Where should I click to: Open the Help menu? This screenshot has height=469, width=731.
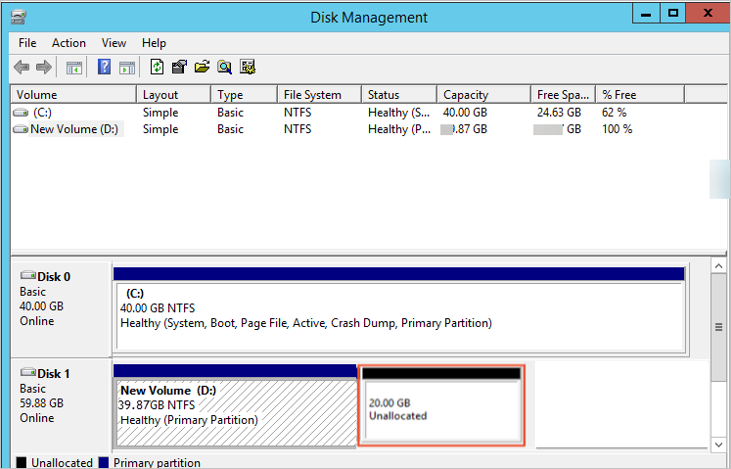pos(154,43)
